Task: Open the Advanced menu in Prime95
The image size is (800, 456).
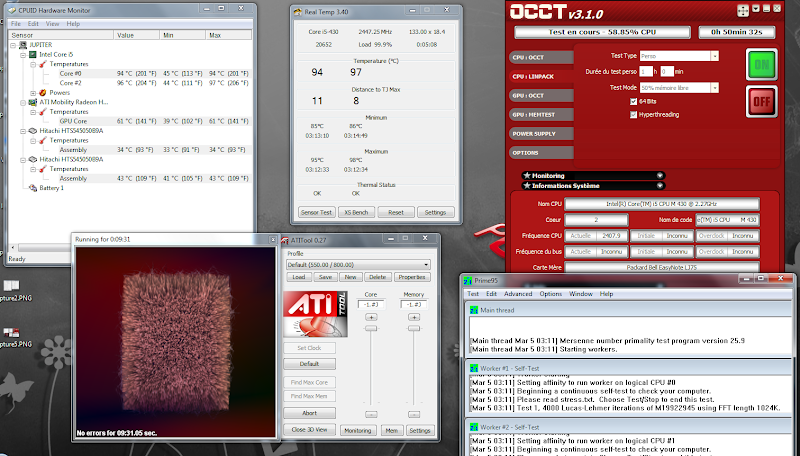Action: tap(518, 294)
